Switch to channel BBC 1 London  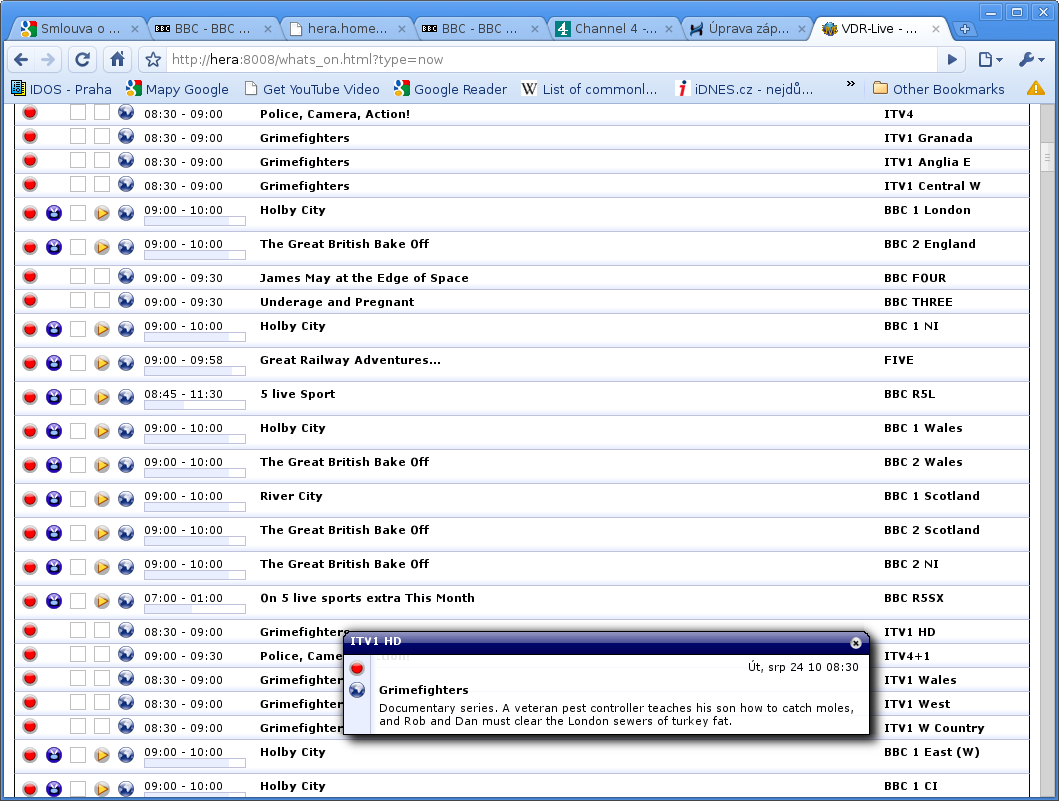54,213
